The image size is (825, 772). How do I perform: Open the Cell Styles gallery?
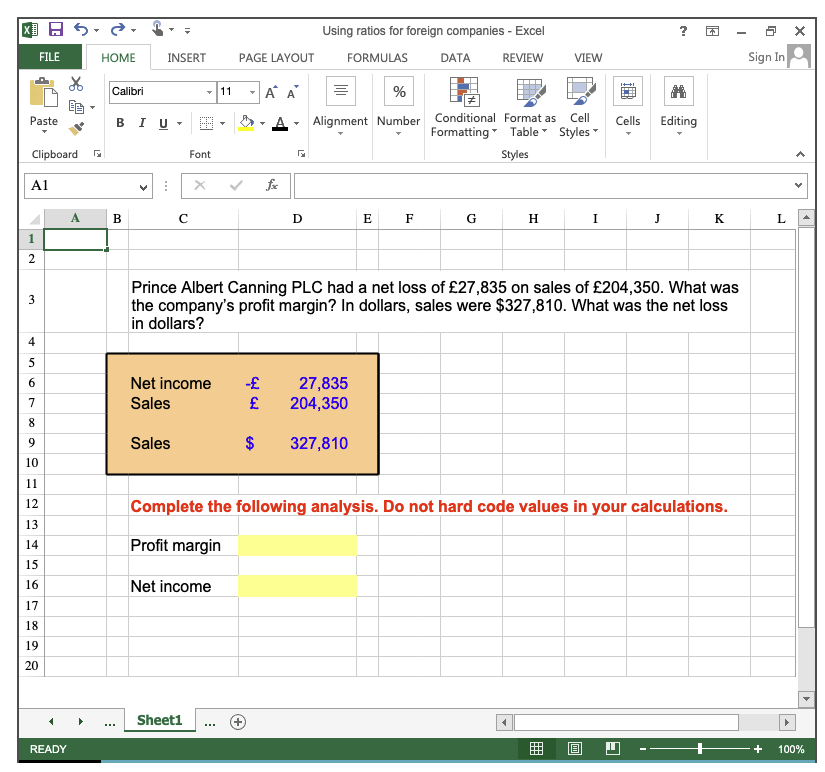coord(579,108)
